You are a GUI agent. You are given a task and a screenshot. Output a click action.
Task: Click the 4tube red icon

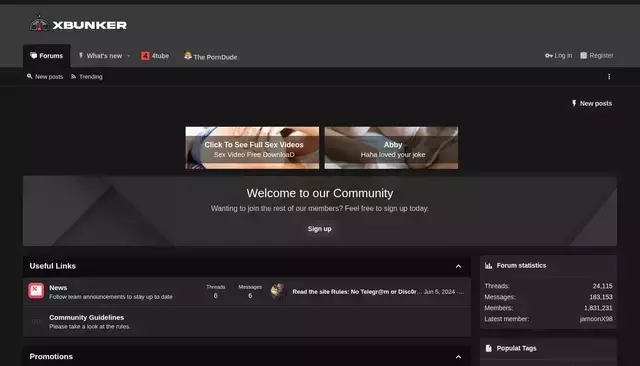click(x=145, y=56)
